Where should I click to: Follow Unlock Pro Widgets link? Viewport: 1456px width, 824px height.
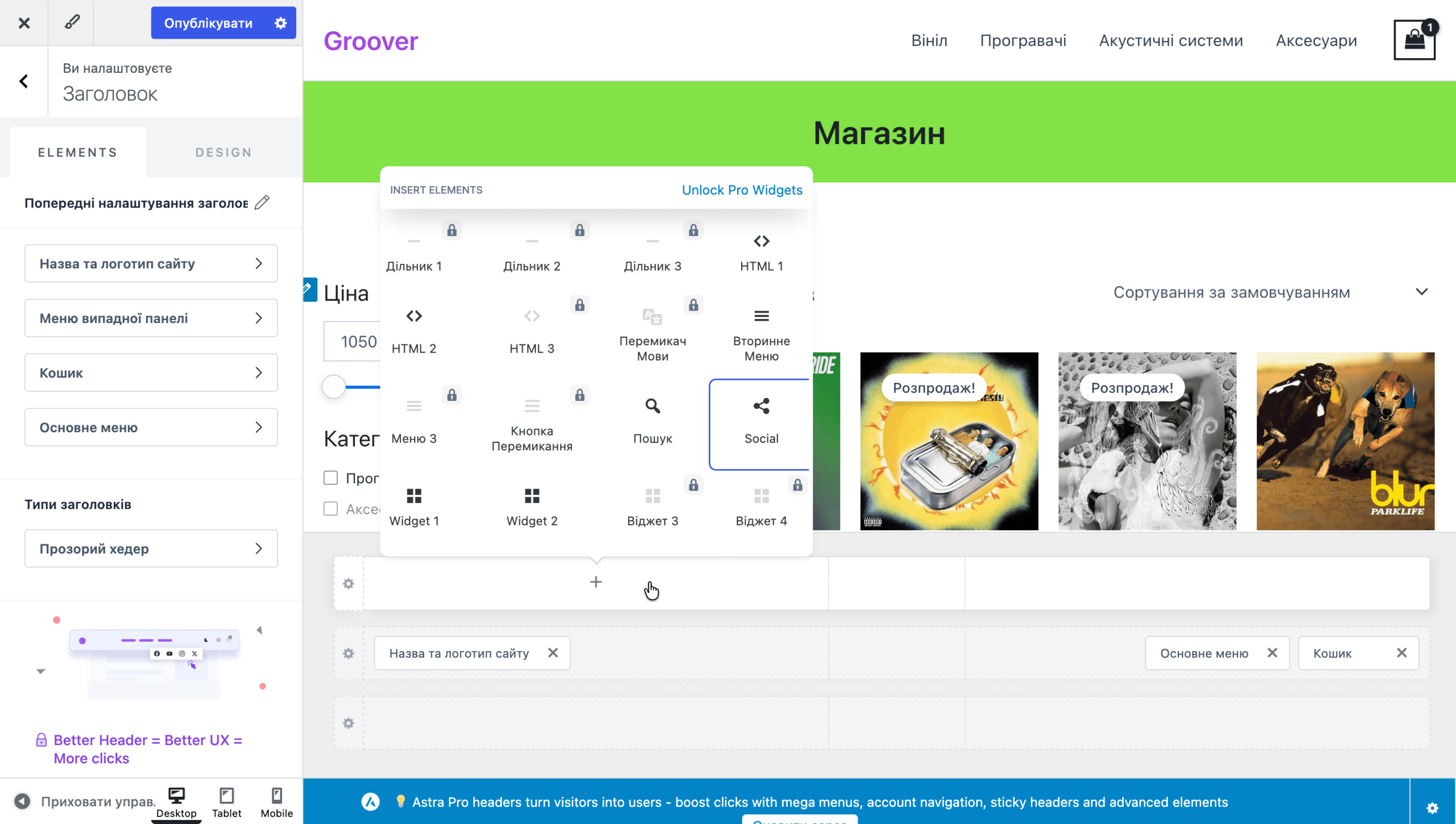click(x=742, y=190)
